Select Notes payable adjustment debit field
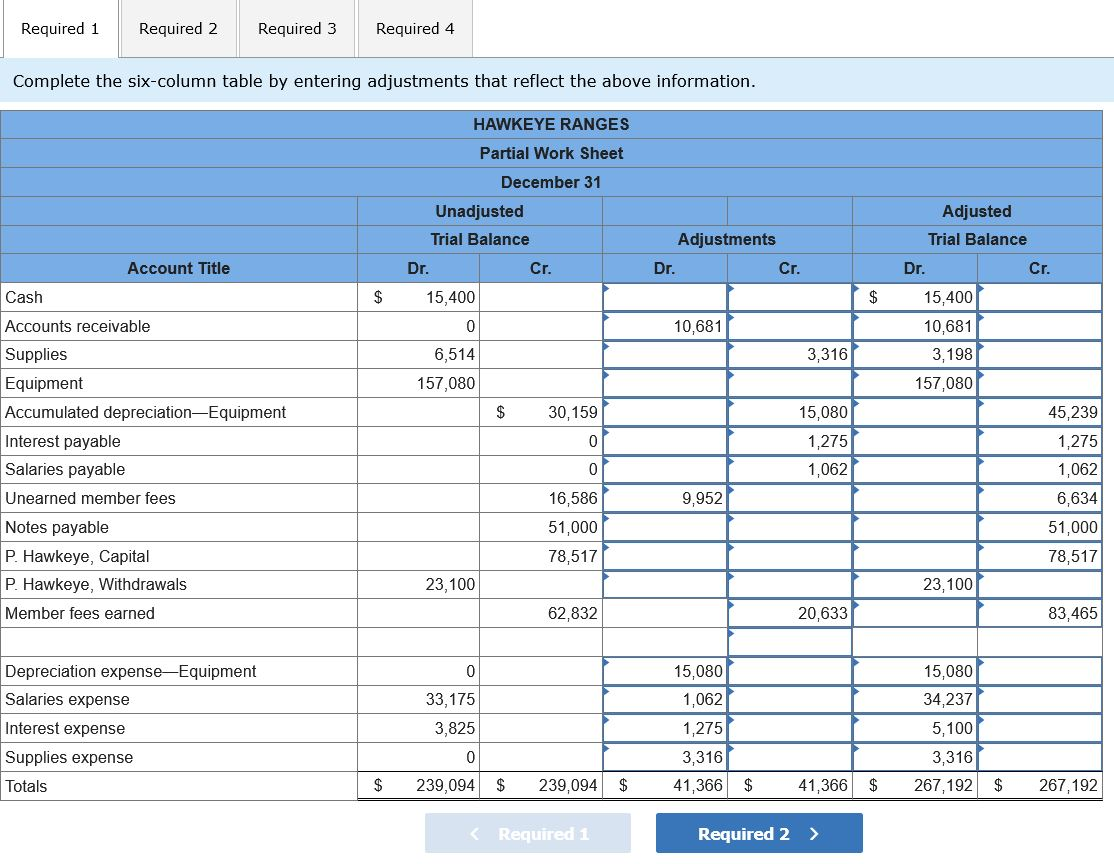 665,527
